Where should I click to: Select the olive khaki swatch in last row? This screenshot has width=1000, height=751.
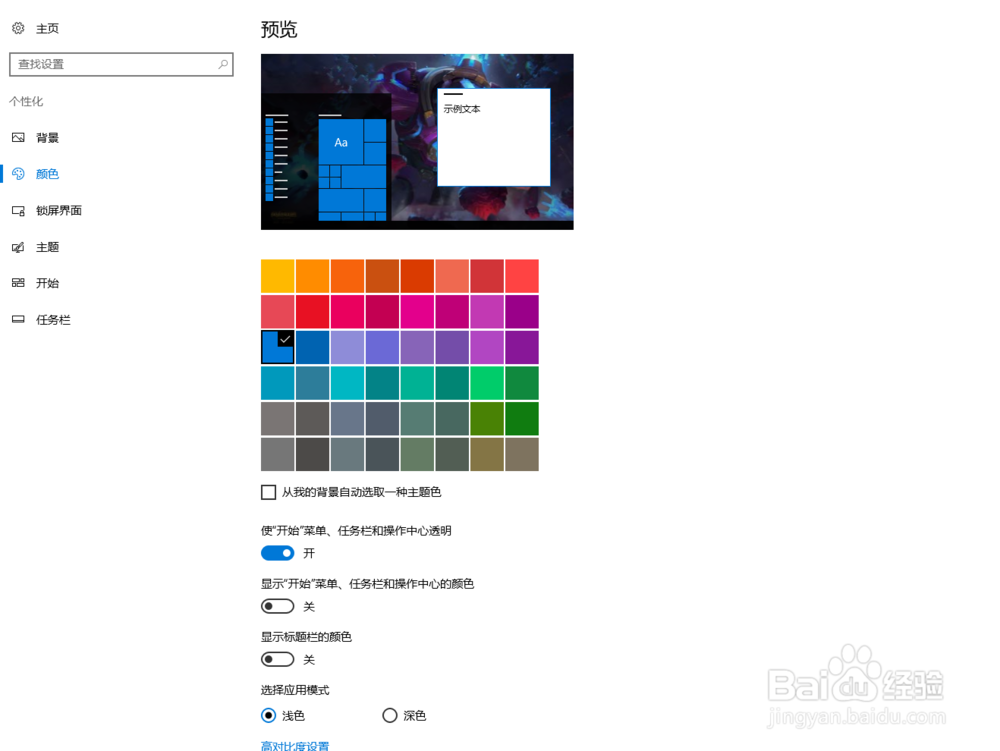(487, 454)
